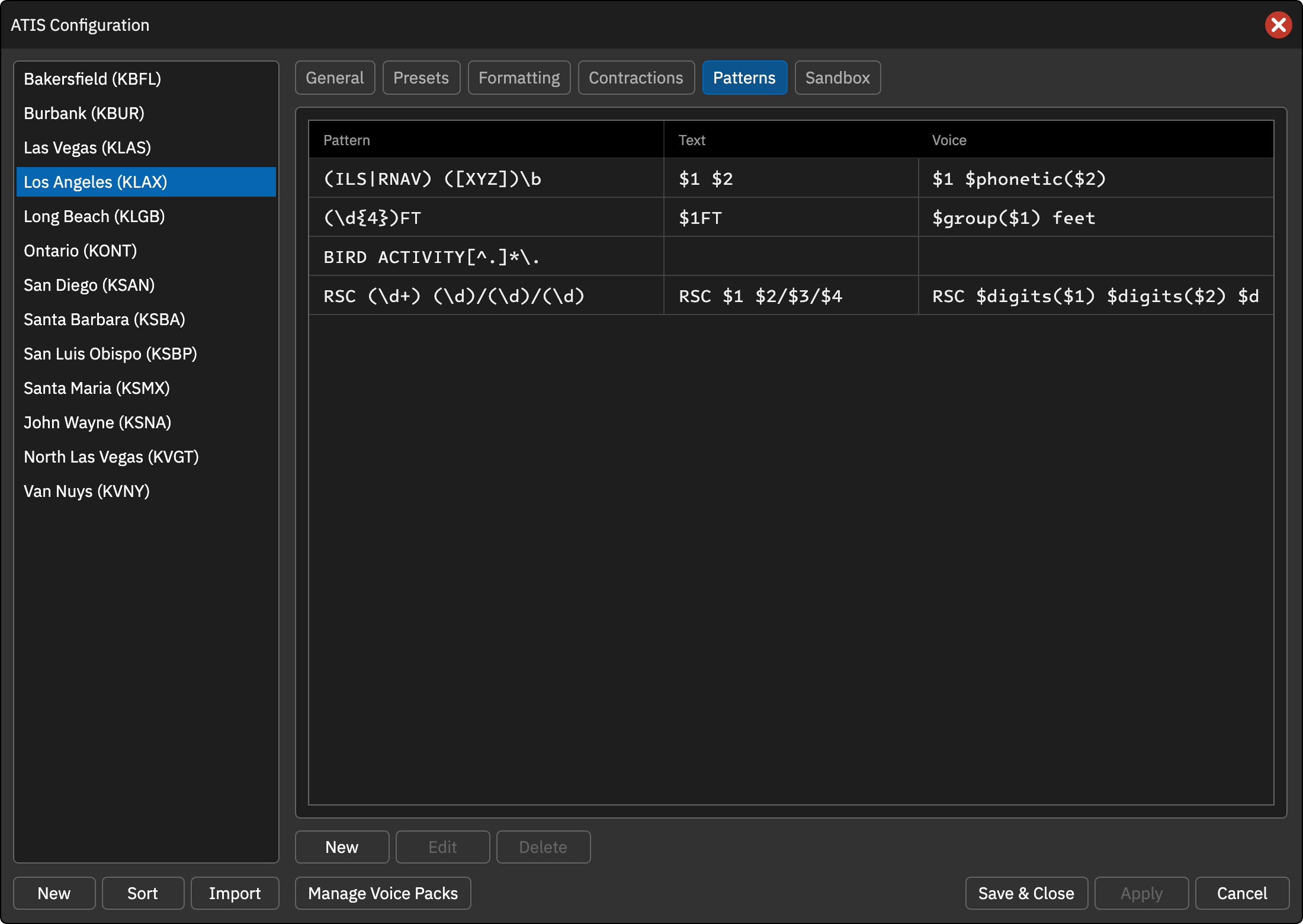Choose Santa Maria (KSMX) station
This screenshot has height=924, width=1303.
(x=146, y=388)
